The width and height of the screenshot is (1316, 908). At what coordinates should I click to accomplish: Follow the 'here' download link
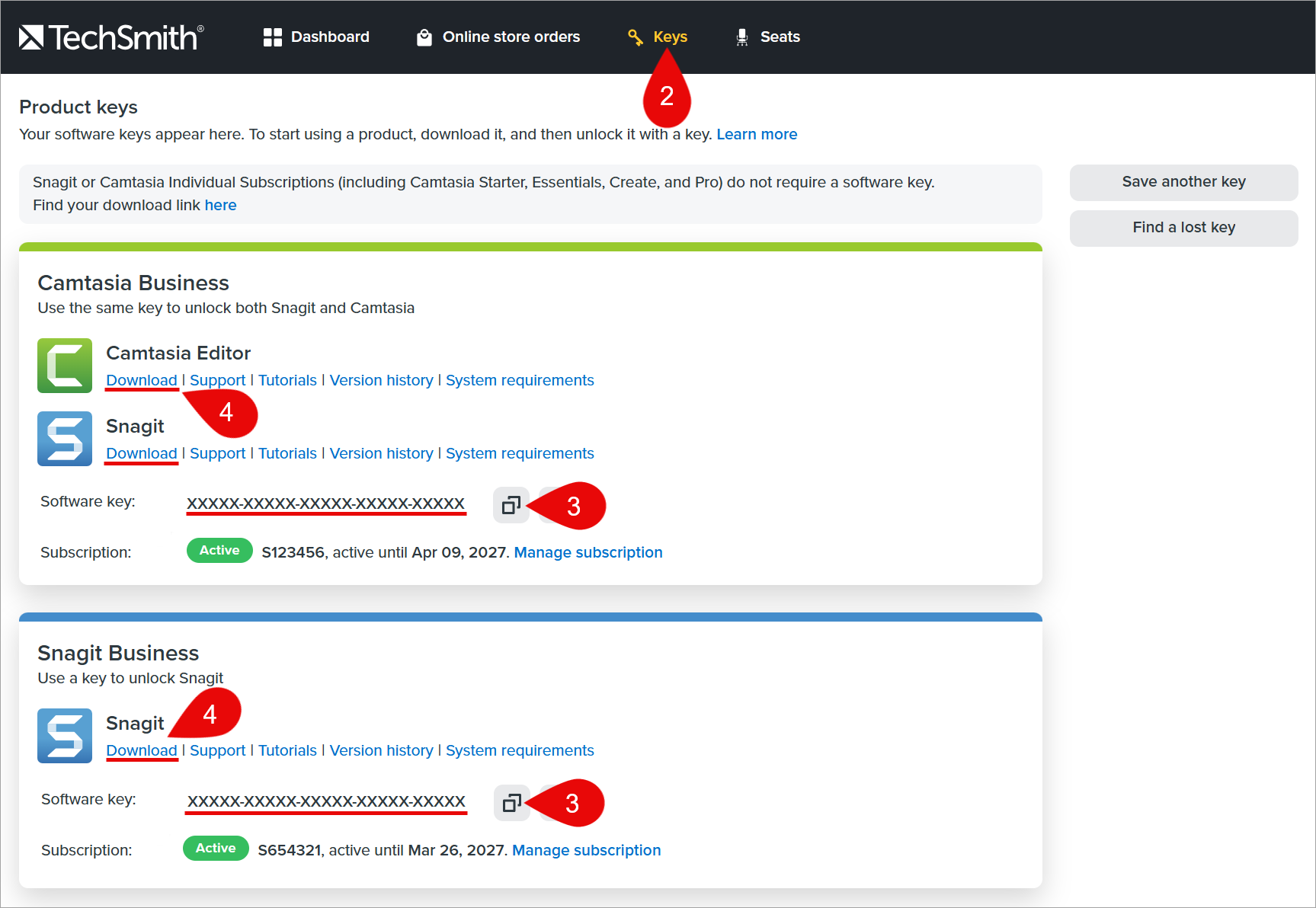220,205
